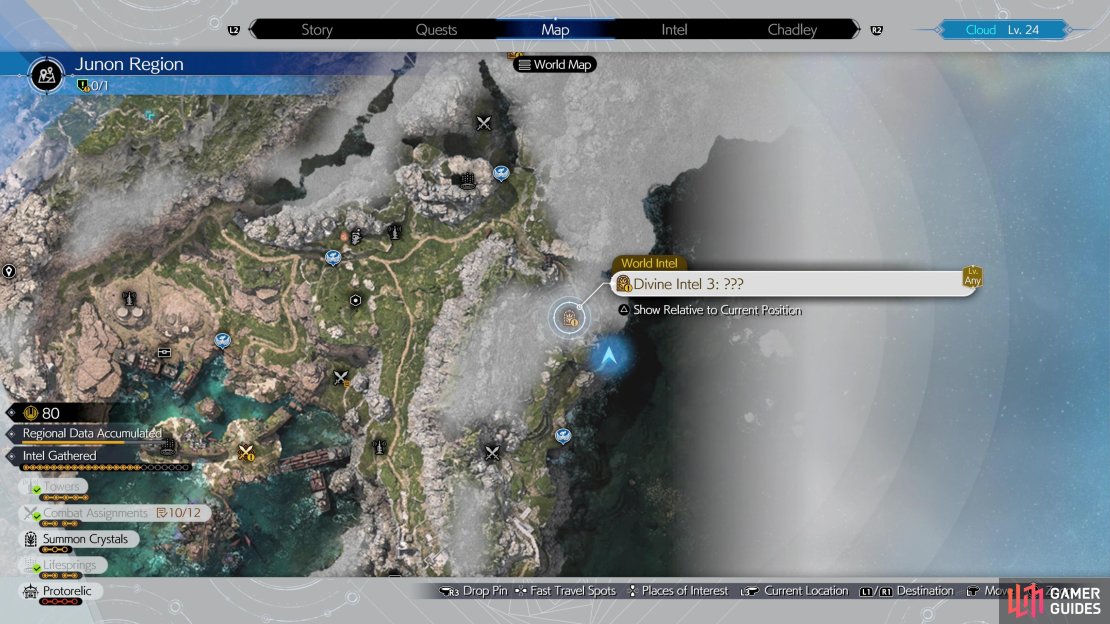Click the World Map button
The image size is (1110, 624).
pos(555,64)
